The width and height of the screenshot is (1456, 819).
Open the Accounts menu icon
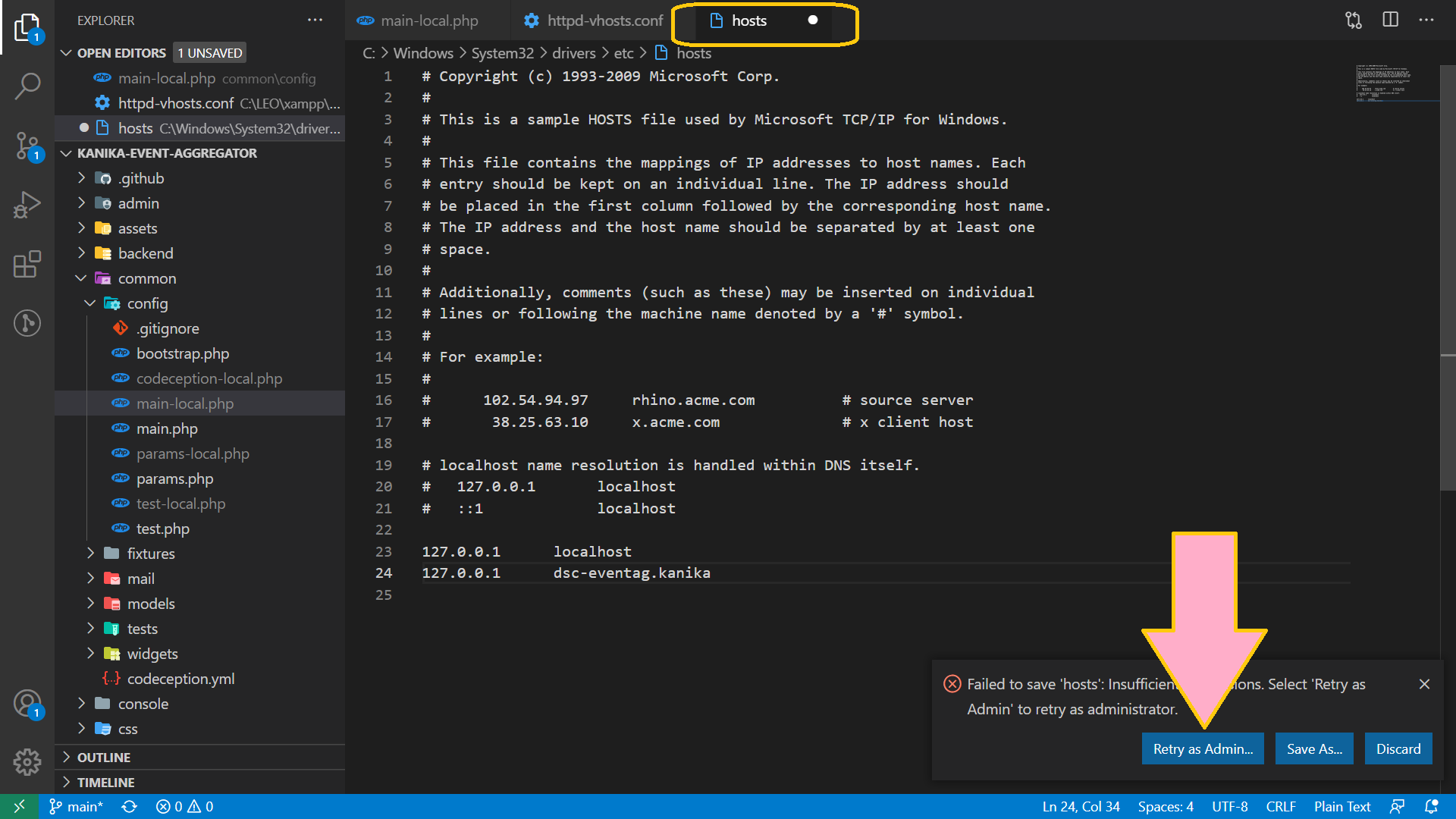[x=27, y=703]
